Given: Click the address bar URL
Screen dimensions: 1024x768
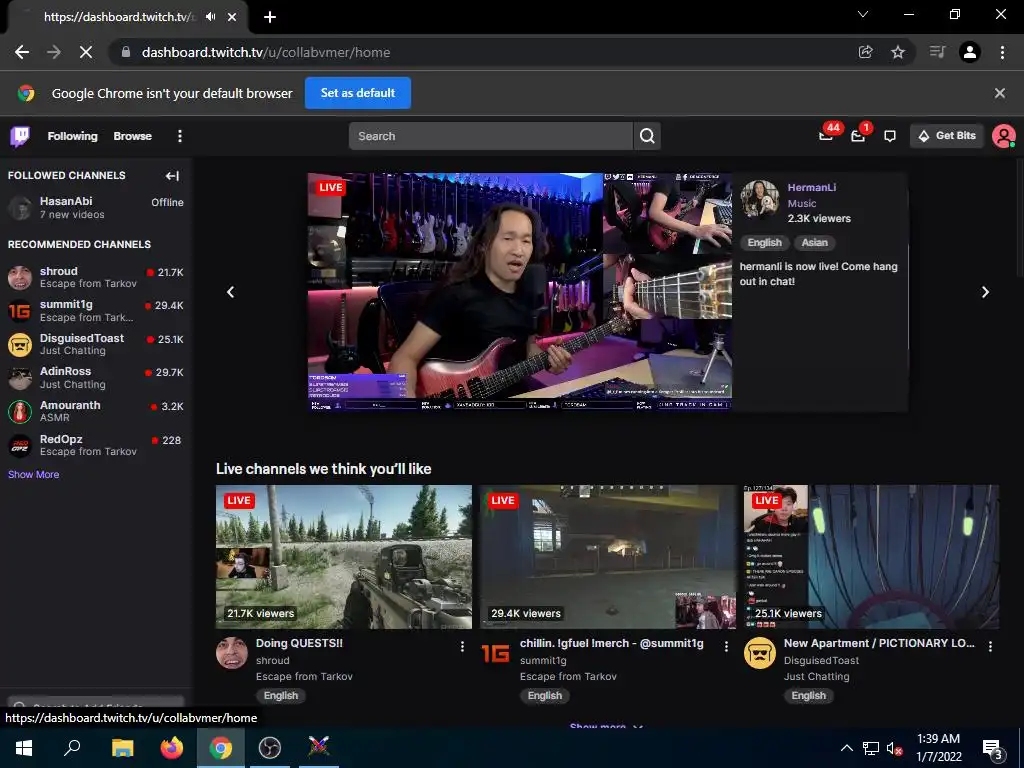Looking at the screenshot, I should [266, 52].
